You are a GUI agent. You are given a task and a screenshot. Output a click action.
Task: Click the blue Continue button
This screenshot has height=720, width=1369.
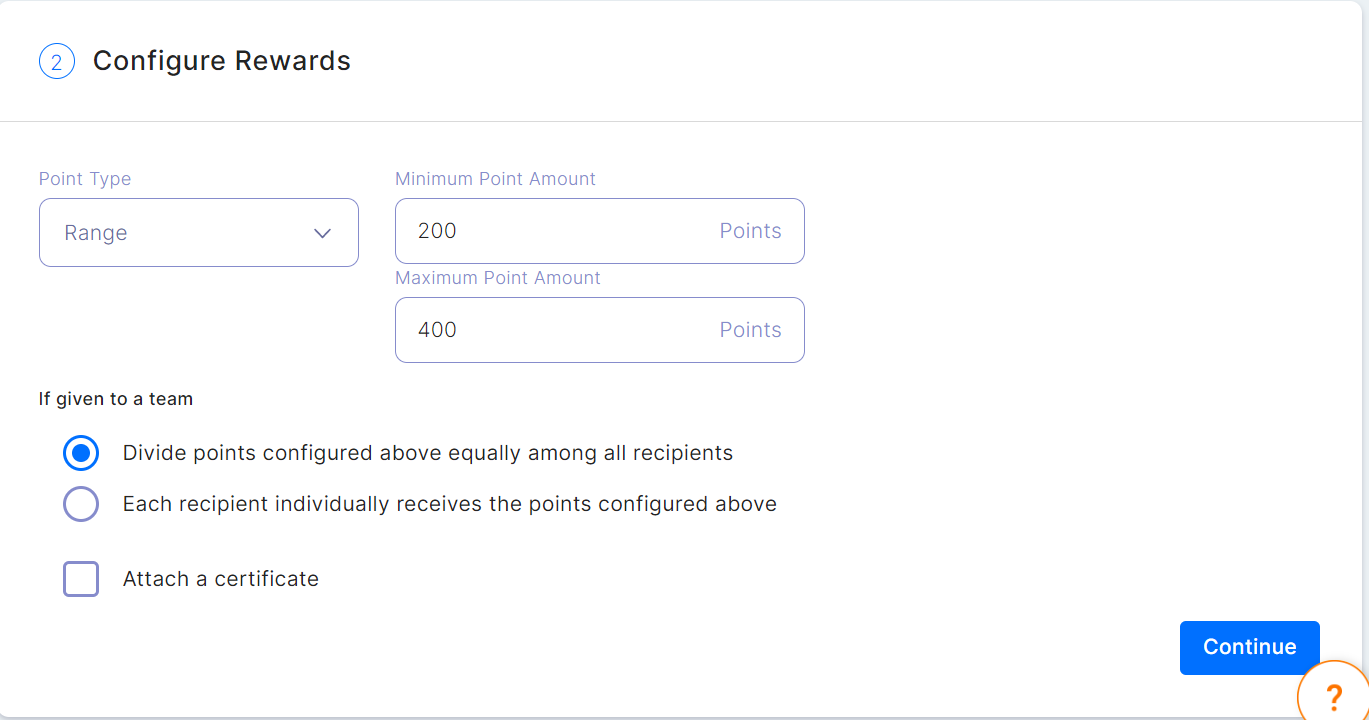coord(1250,647)
